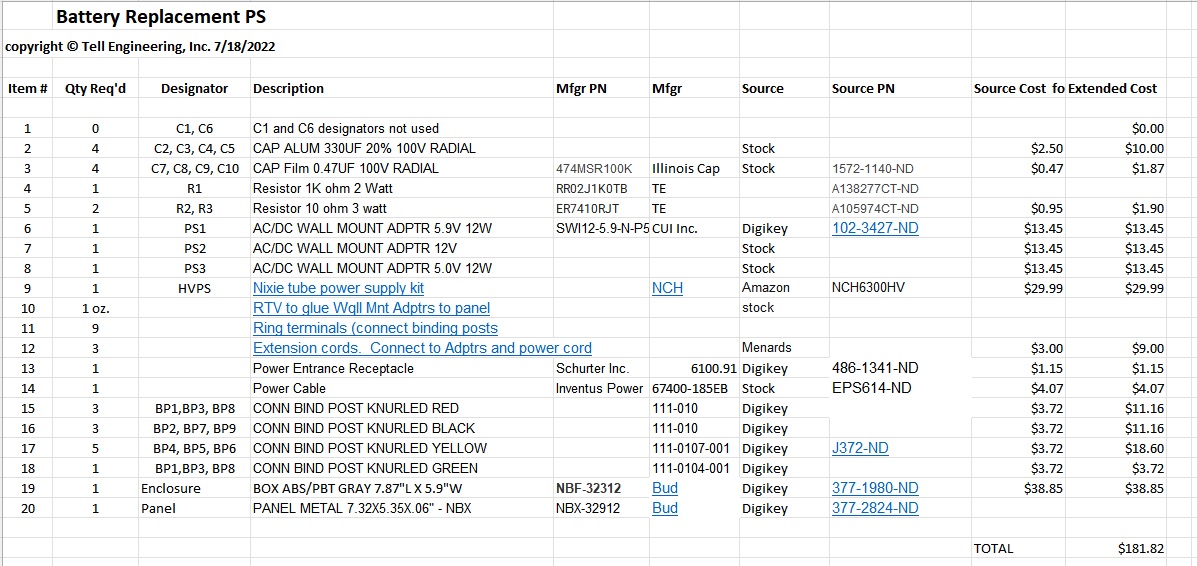Open the 377-2824-ND source link

(874, 508)
